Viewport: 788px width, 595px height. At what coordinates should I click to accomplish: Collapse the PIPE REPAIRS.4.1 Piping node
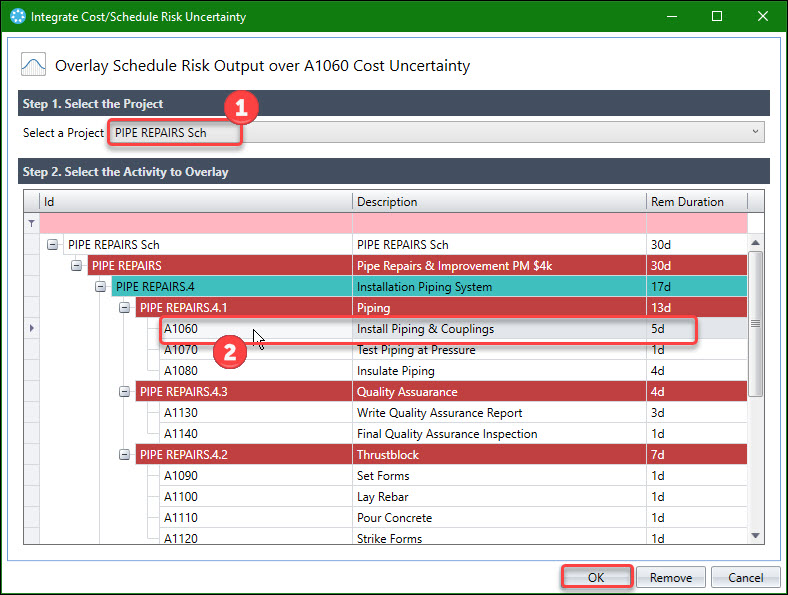coord(124,308)
